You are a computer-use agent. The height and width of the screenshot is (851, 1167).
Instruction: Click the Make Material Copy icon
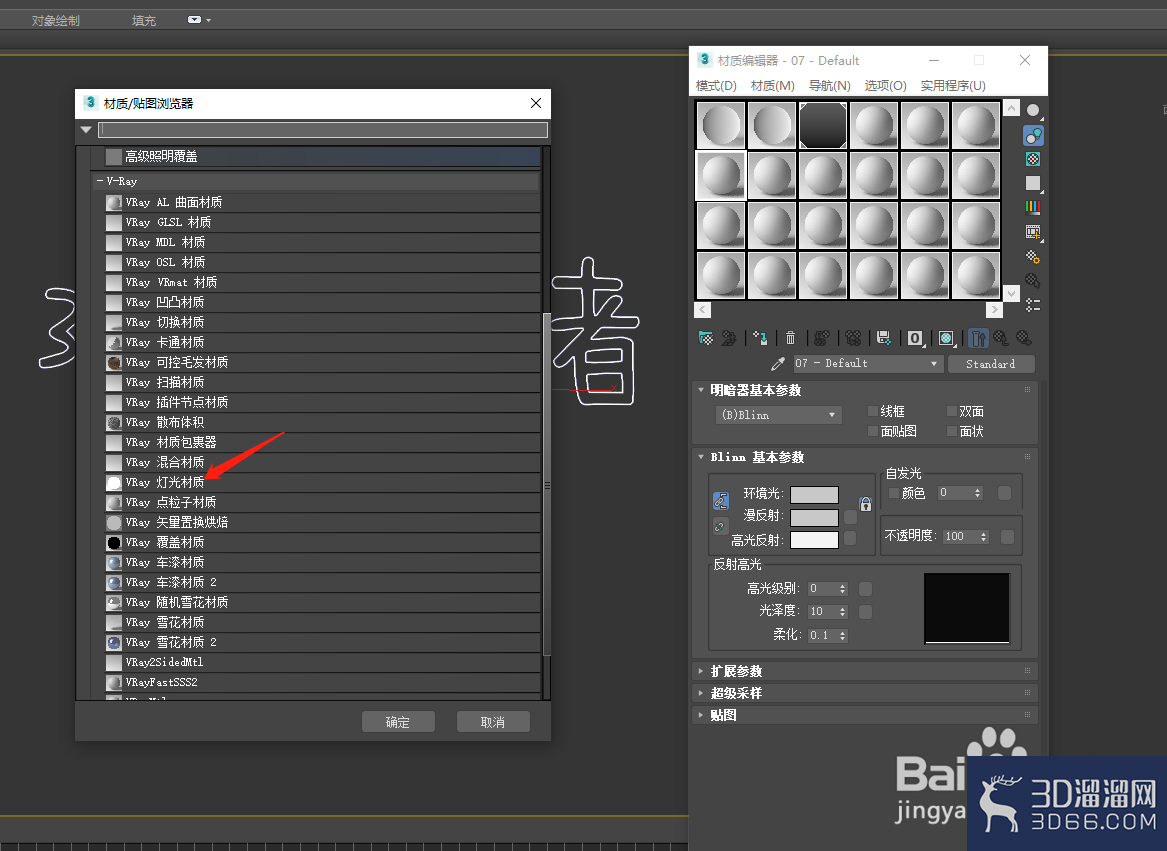coord(822,339)
